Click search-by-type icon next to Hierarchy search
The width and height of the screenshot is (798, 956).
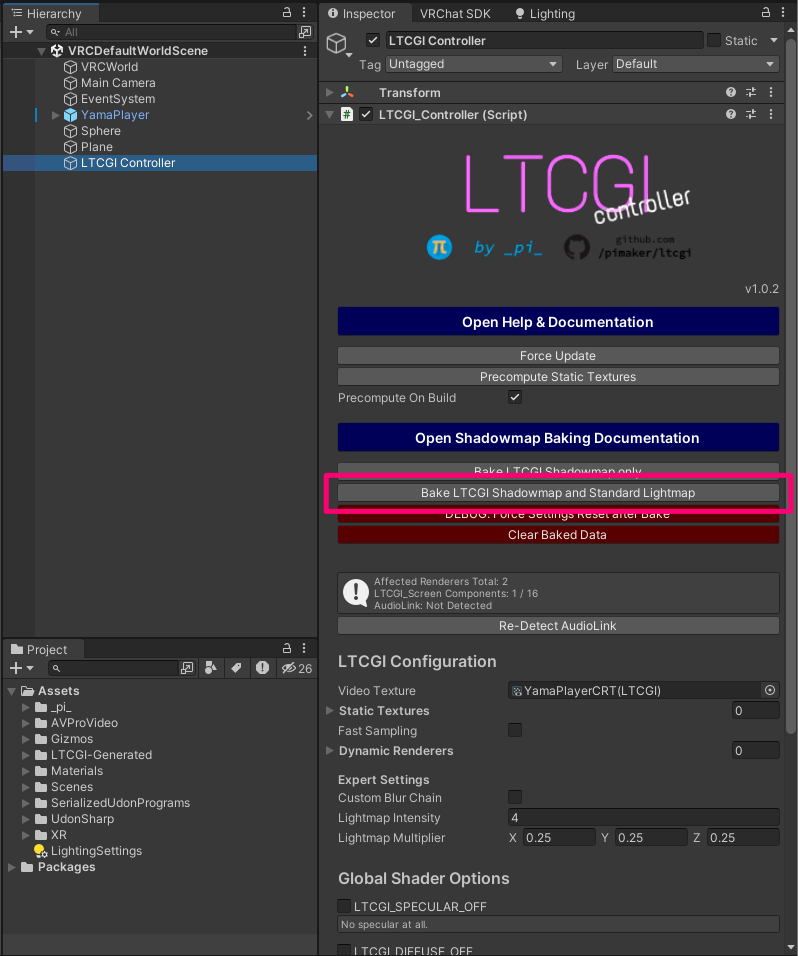305,32
